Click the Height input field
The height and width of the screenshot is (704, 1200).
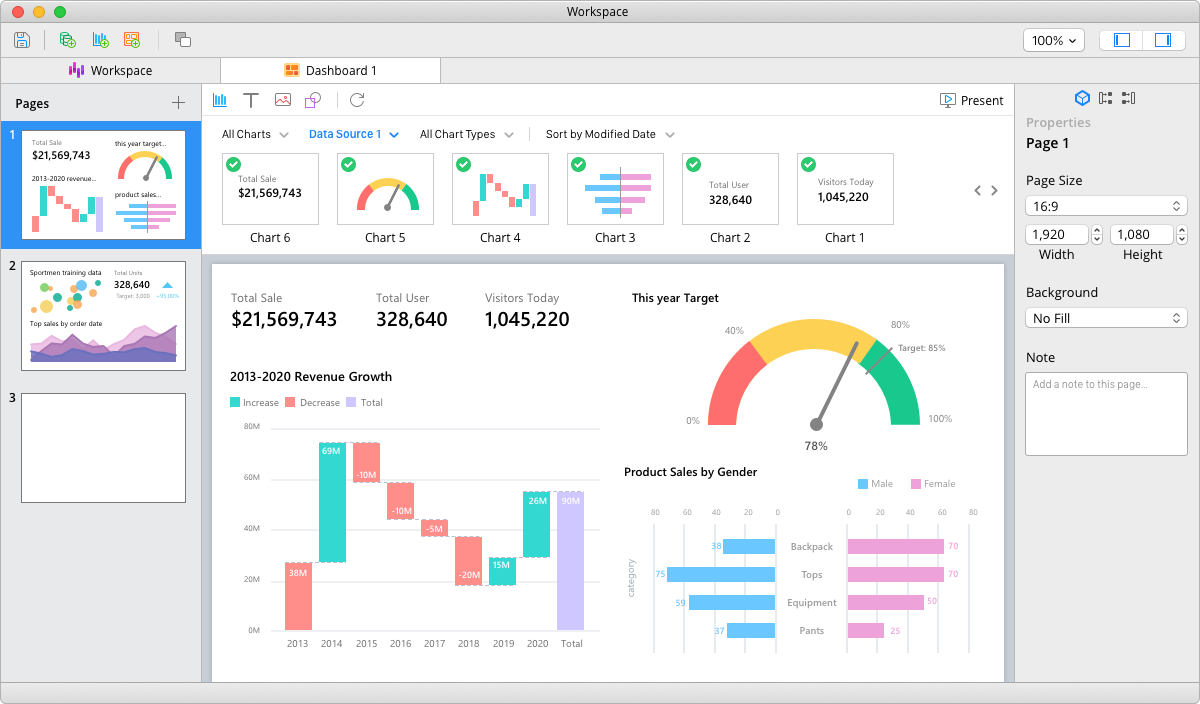click(x=1143, y=235)
